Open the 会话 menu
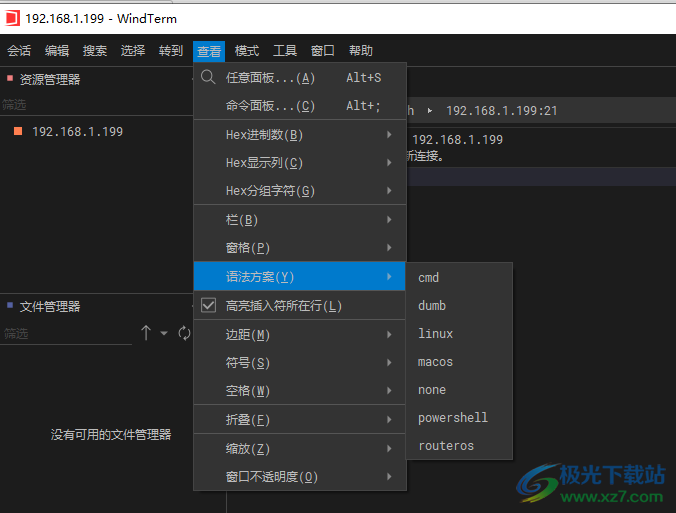This screenshot has width=676, height=513. (x=19, y=51)
